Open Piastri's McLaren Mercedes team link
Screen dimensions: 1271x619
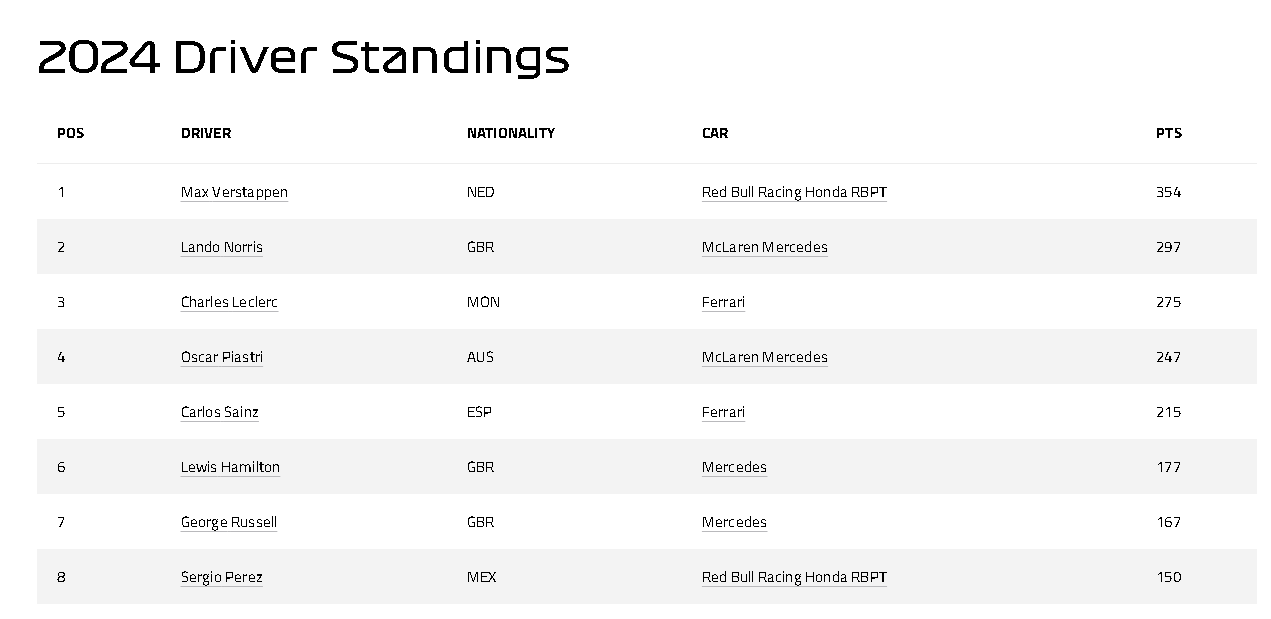point(765,357)
